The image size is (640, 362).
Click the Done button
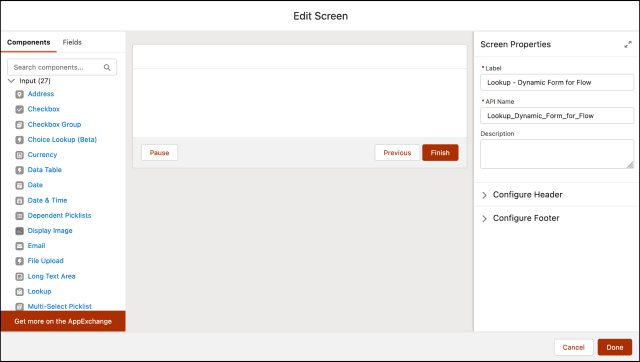coord(614,347)
